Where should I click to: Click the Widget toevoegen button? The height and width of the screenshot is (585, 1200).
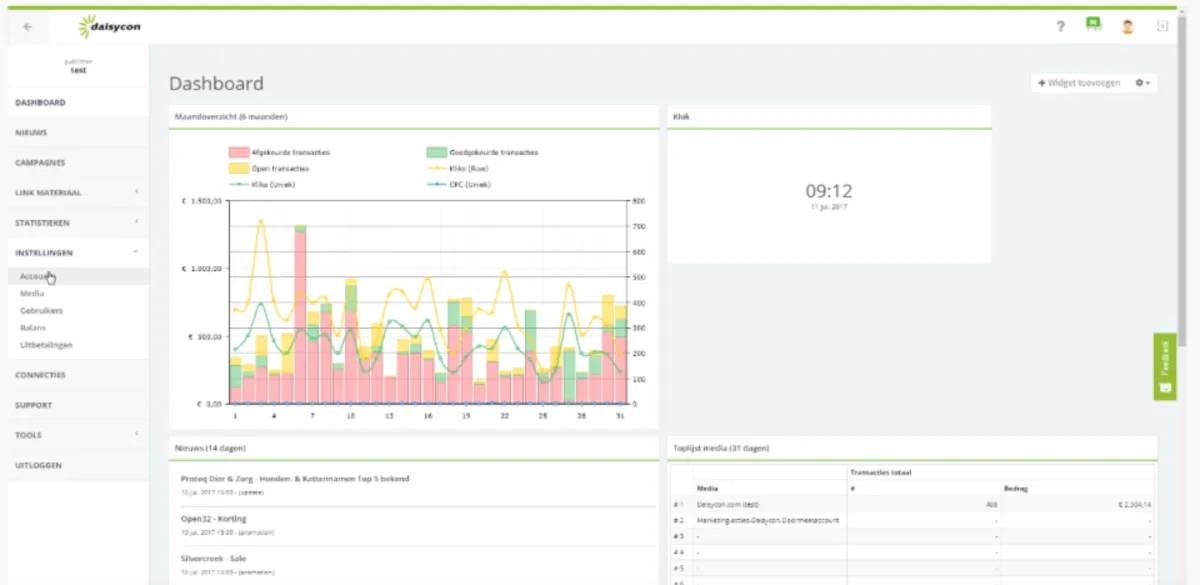1078,83
